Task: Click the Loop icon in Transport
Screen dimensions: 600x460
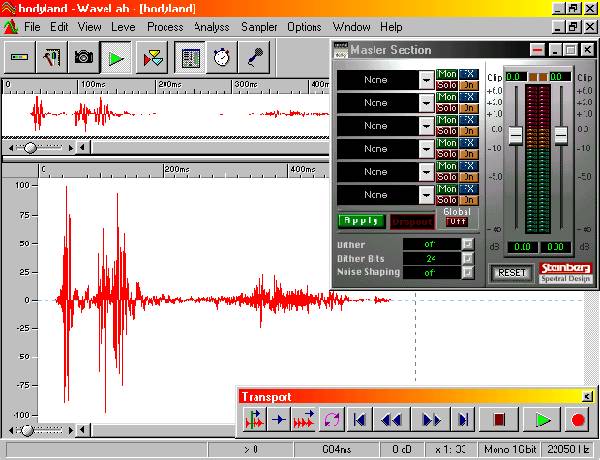Action: pos(331,420)
